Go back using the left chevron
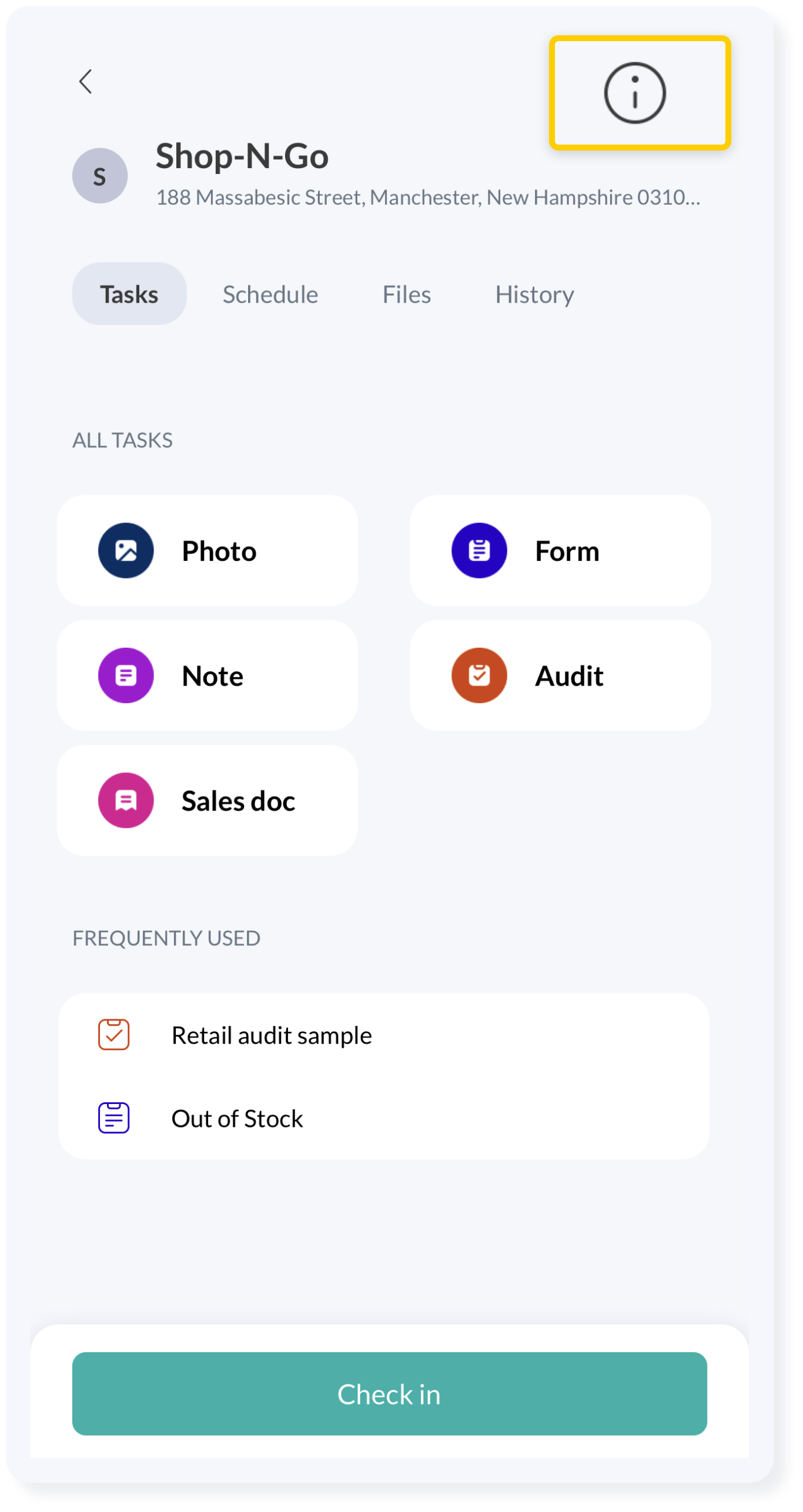Image resolution: width=803 pixels, height=1512 pixels. (86, 82)
